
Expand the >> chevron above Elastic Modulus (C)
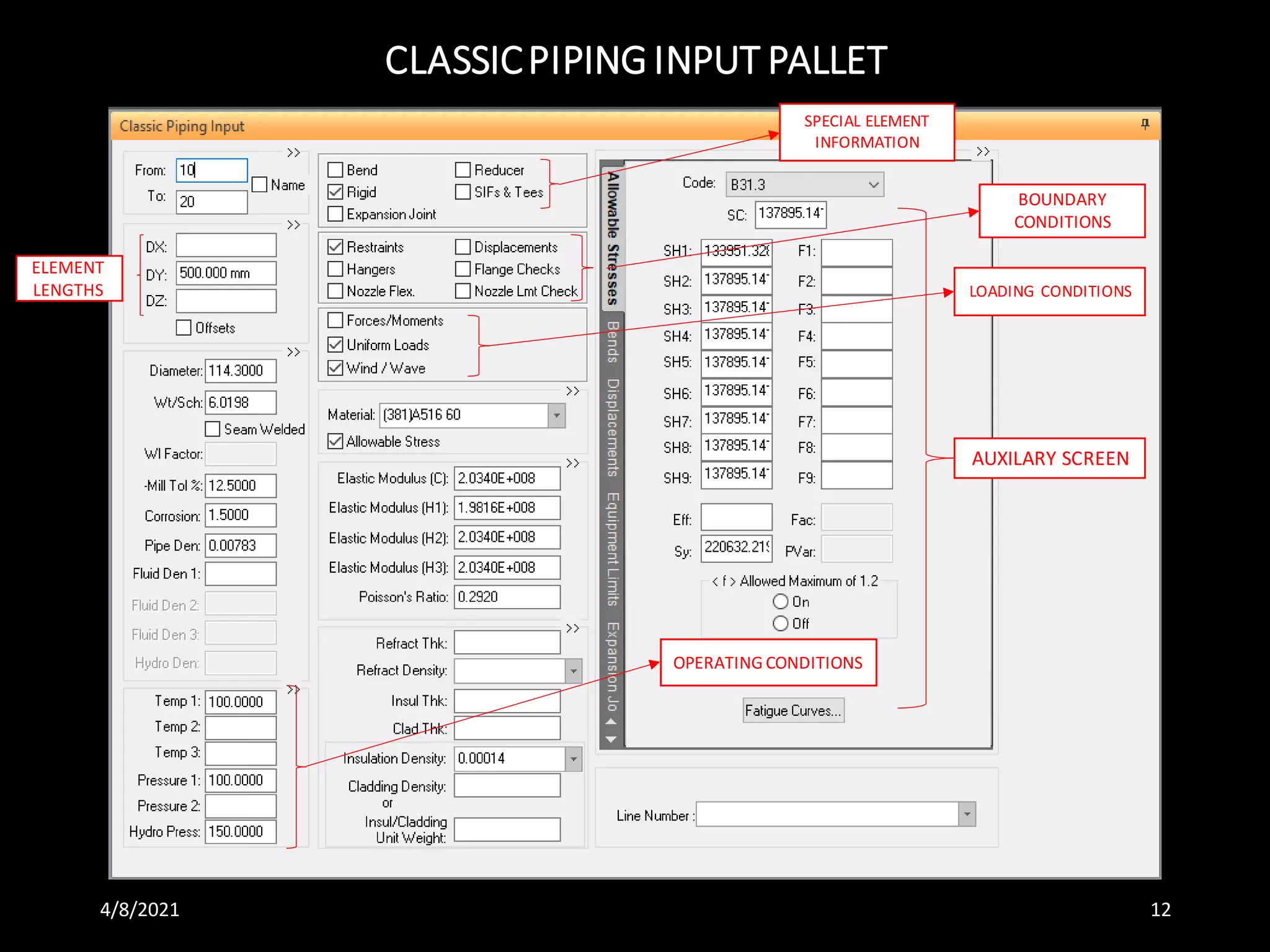[x=572, y=463]
